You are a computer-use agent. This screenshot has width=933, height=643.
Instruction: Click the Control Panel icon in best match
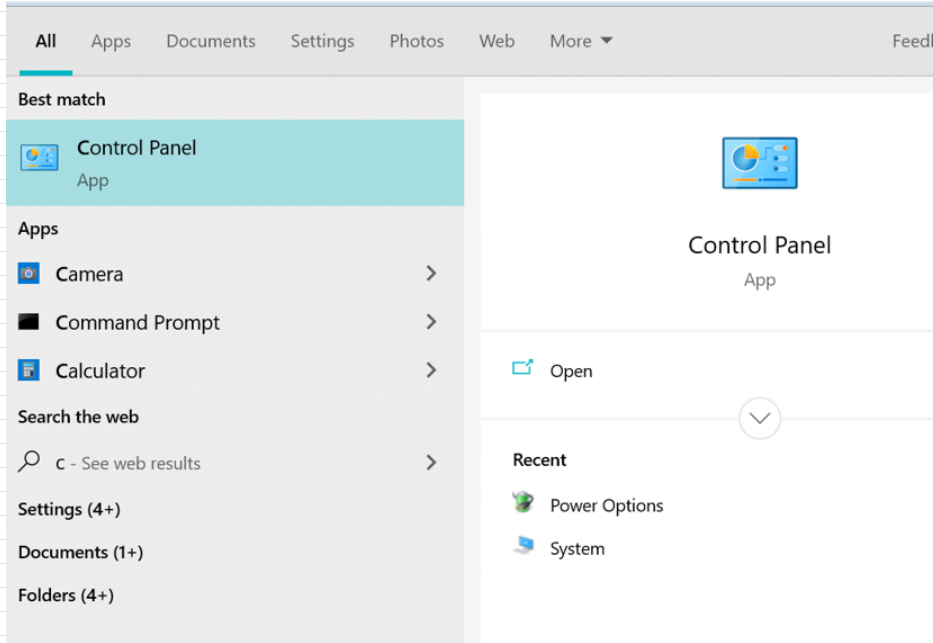coord(40,158)
